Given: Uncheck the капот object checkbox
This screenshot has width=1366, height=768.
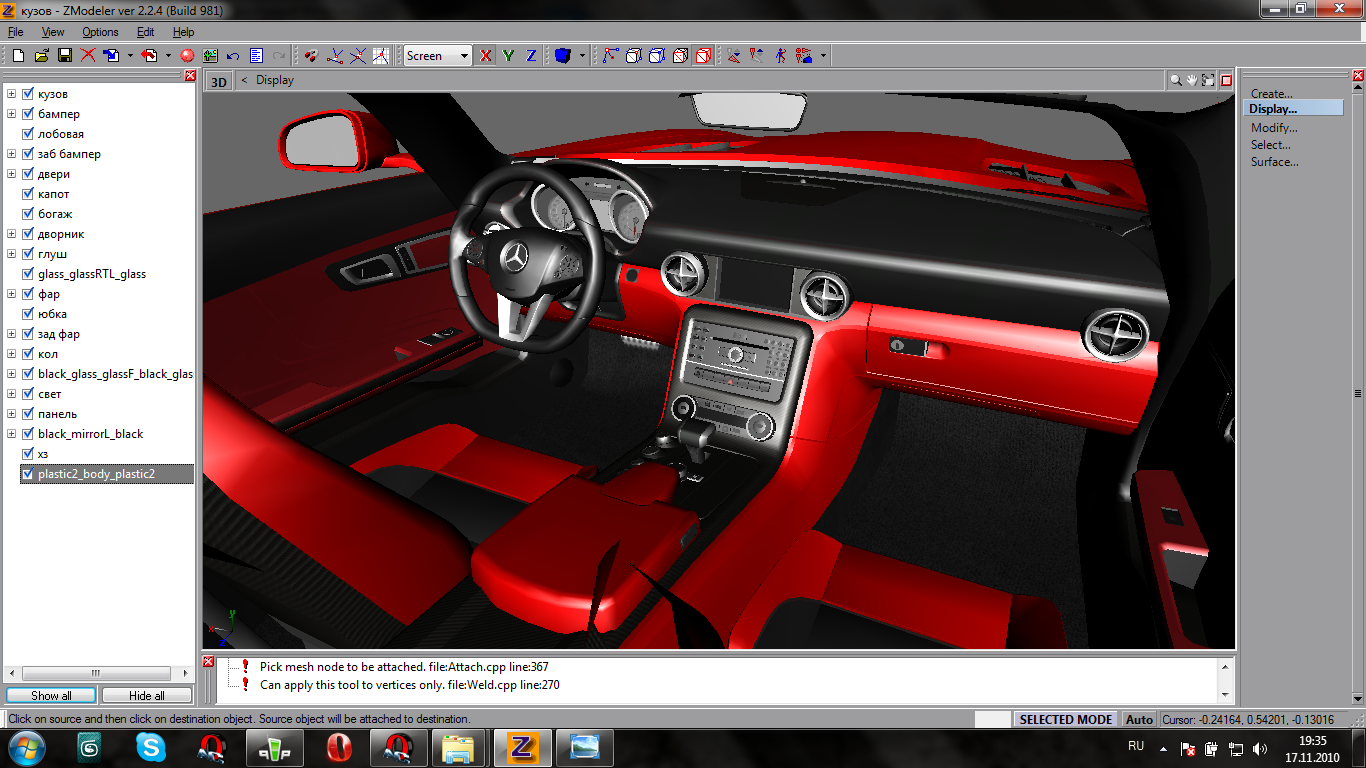Looking at the screenshot, I should [28, 194].
